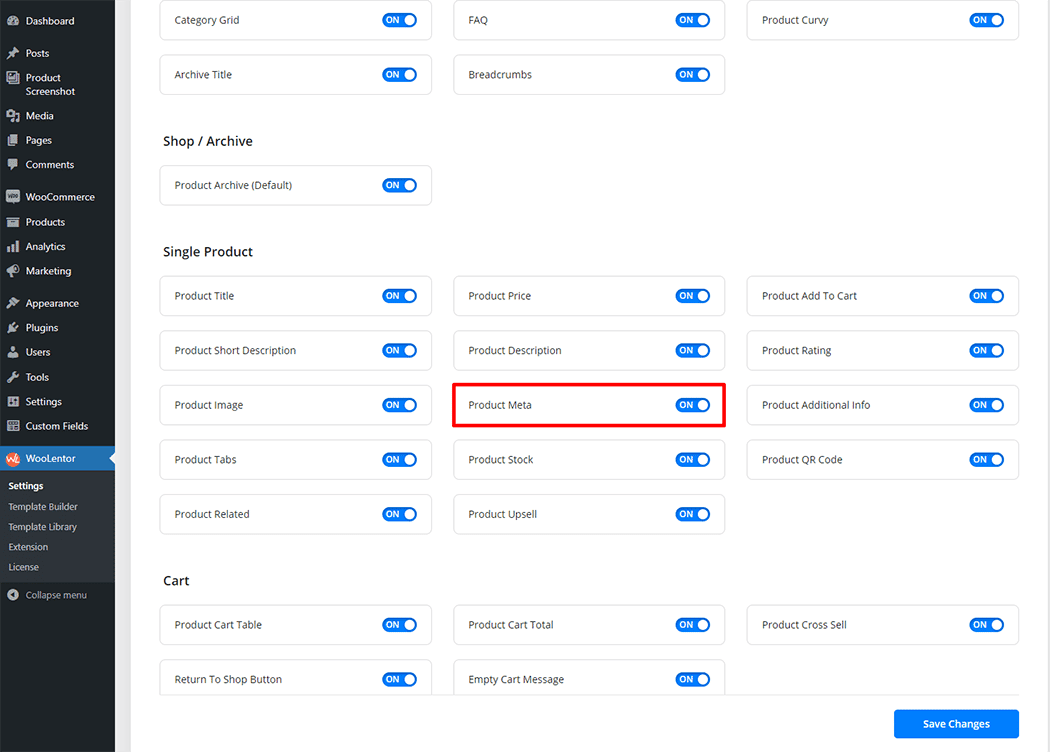Click the Dashboard icon in sidebar
1050x752 pixels.
point(13,21)
